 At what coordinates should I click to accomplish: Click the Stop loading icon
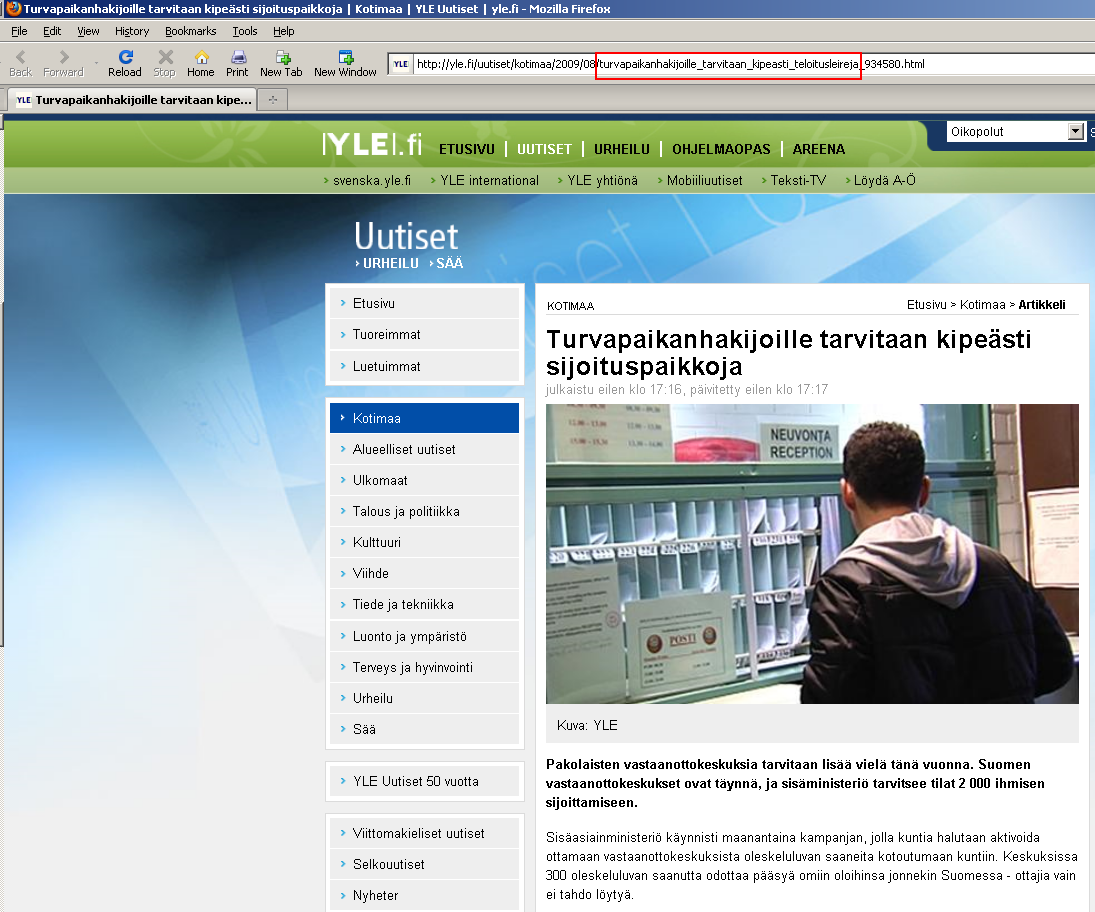pos(164,58)
